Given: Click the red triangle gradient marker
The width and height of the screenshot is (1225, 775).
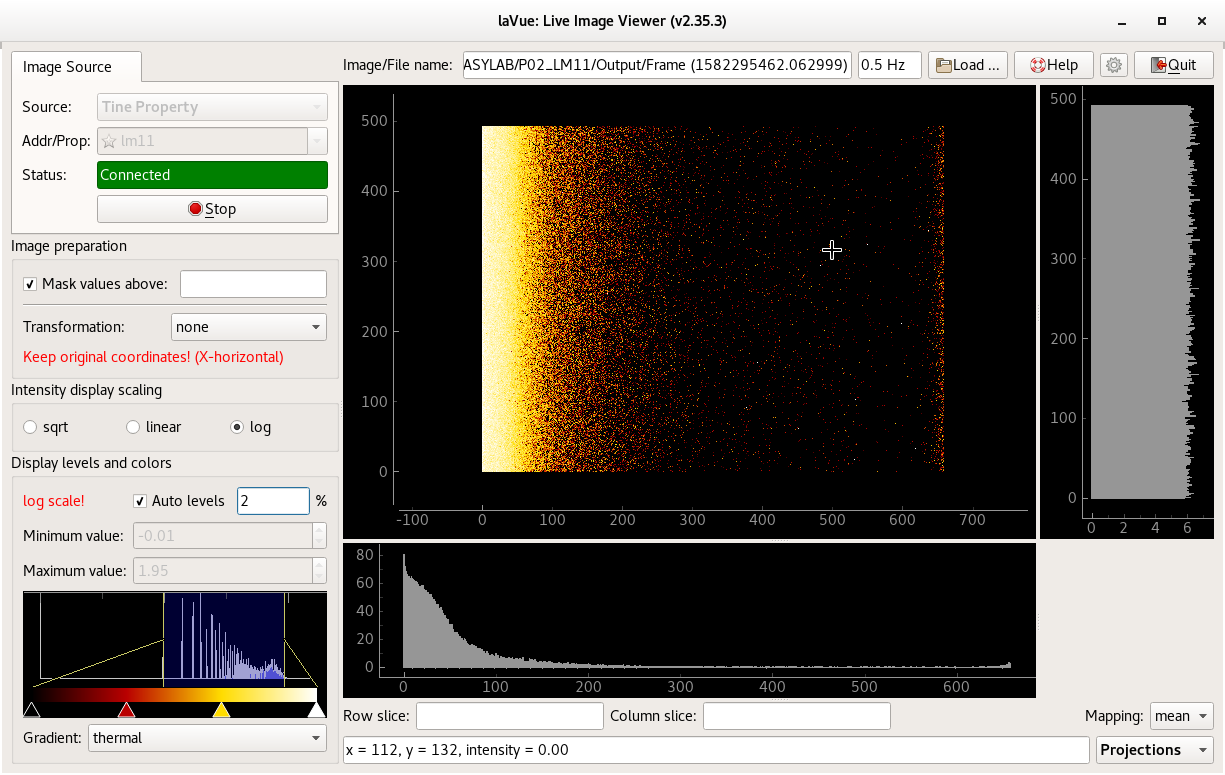Looking at the screenshot, I should coord(126,710).
